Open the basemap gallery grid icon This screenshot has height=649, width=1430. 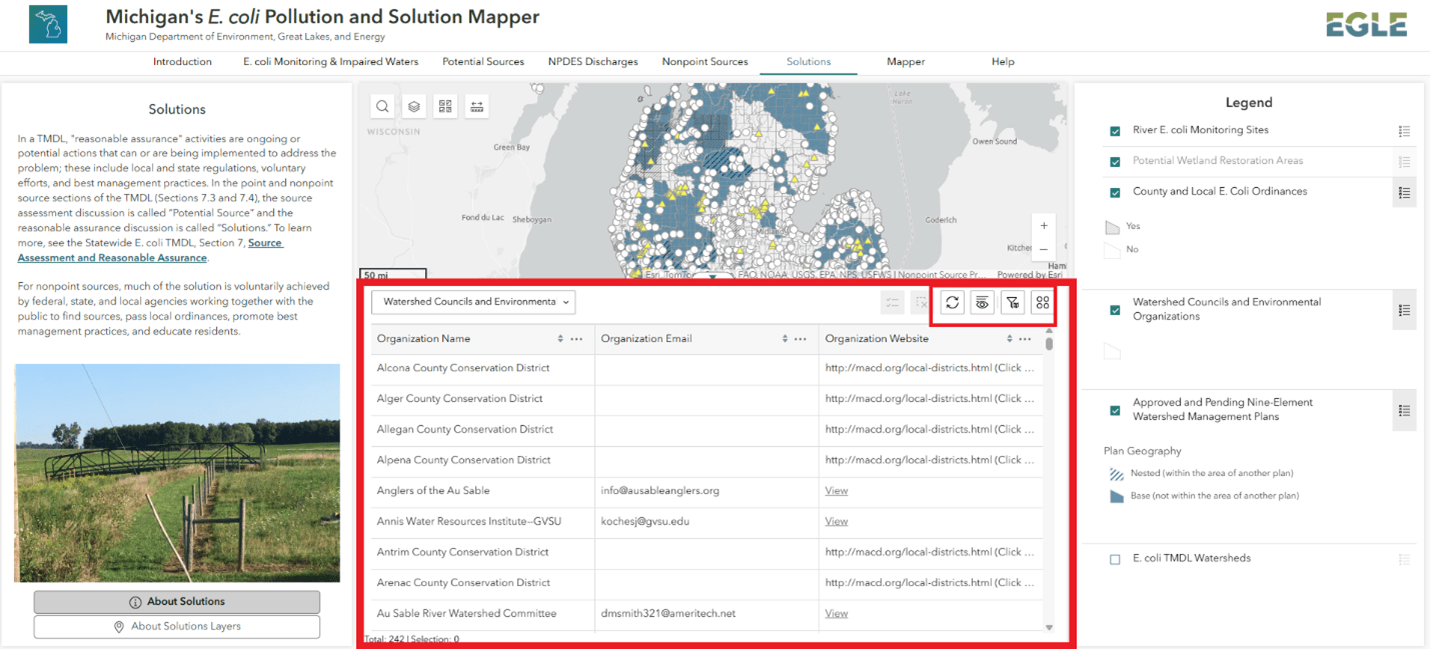(x=446, y=106)
